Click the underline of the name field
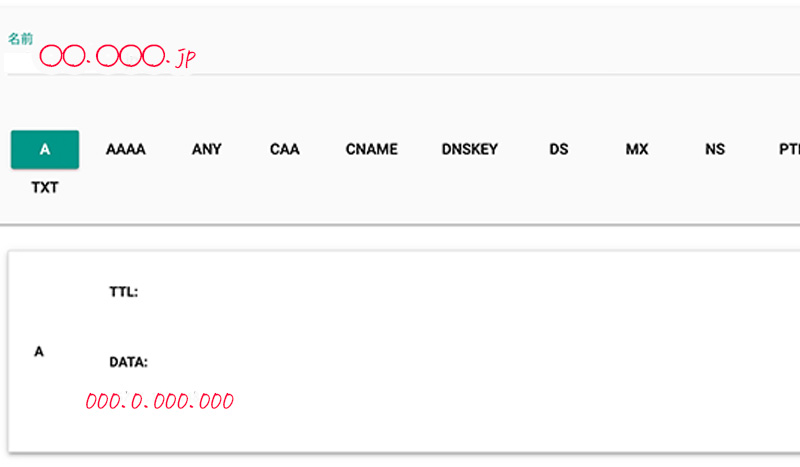Viewport: 800px width, 467px height. (x=403, y=75)
